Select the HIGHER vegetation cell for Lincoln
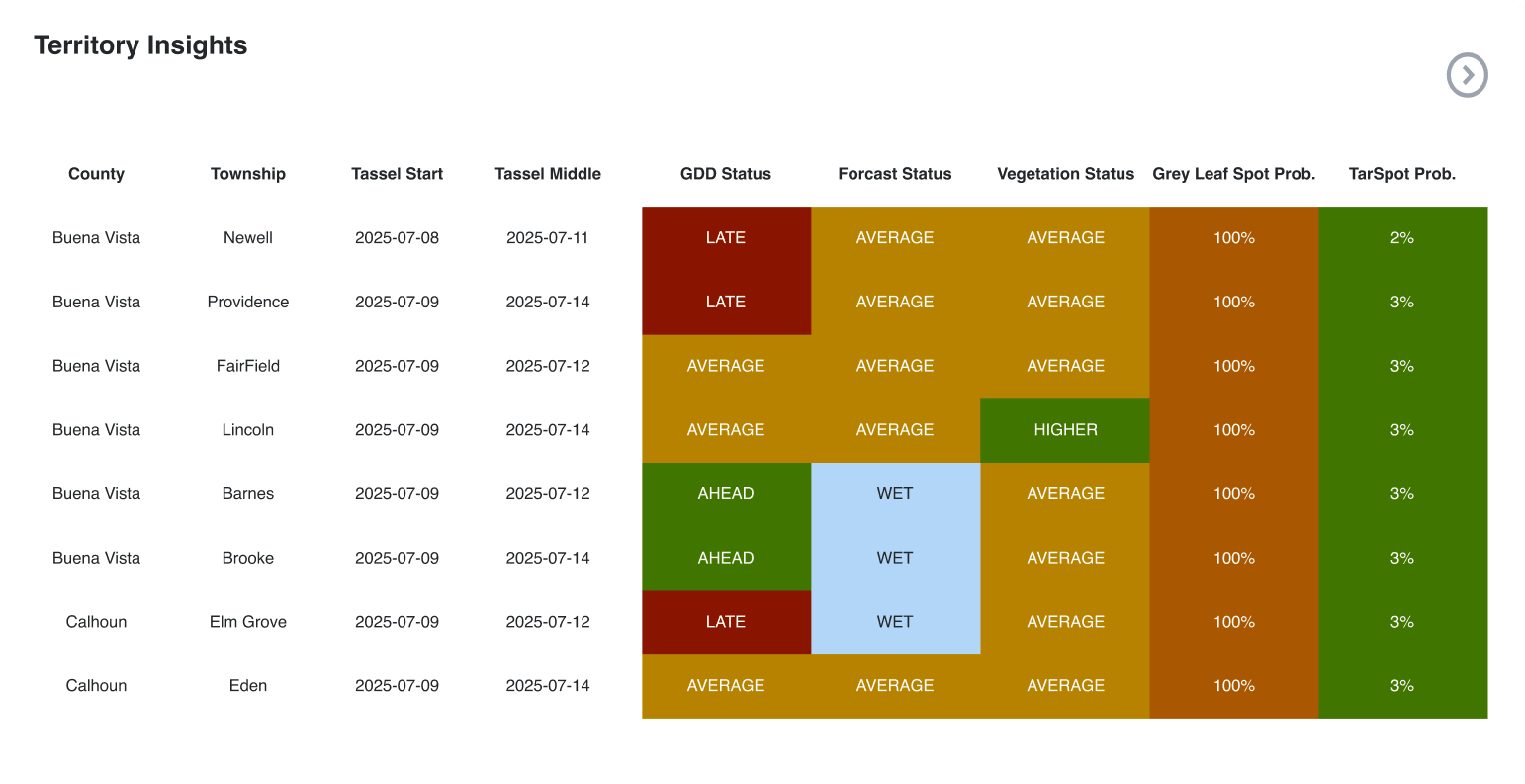The image size is (1525, 784). tap(1065, 429)
